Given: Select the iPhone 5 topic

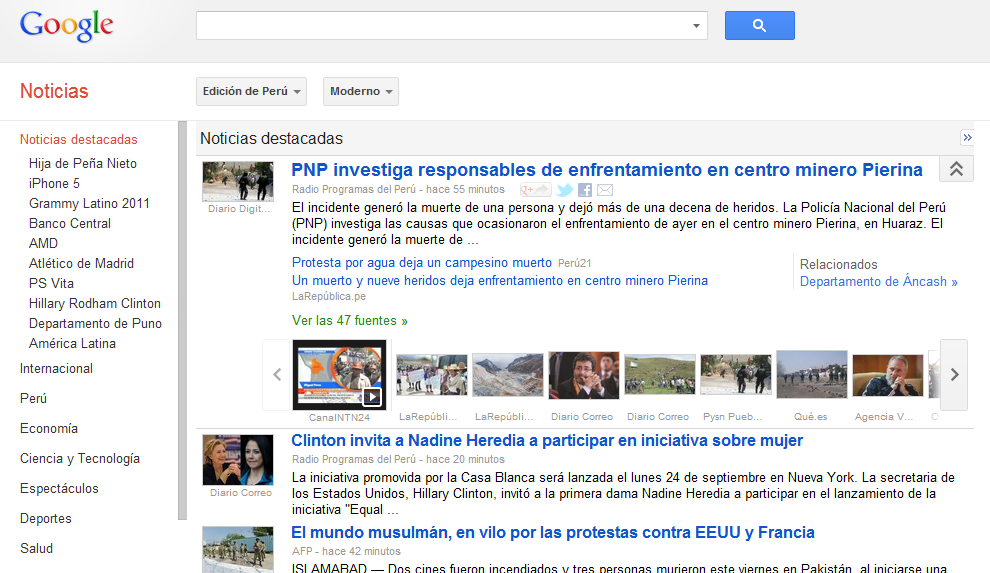Looking at the screenshot, I should click(x=54, y=184).
